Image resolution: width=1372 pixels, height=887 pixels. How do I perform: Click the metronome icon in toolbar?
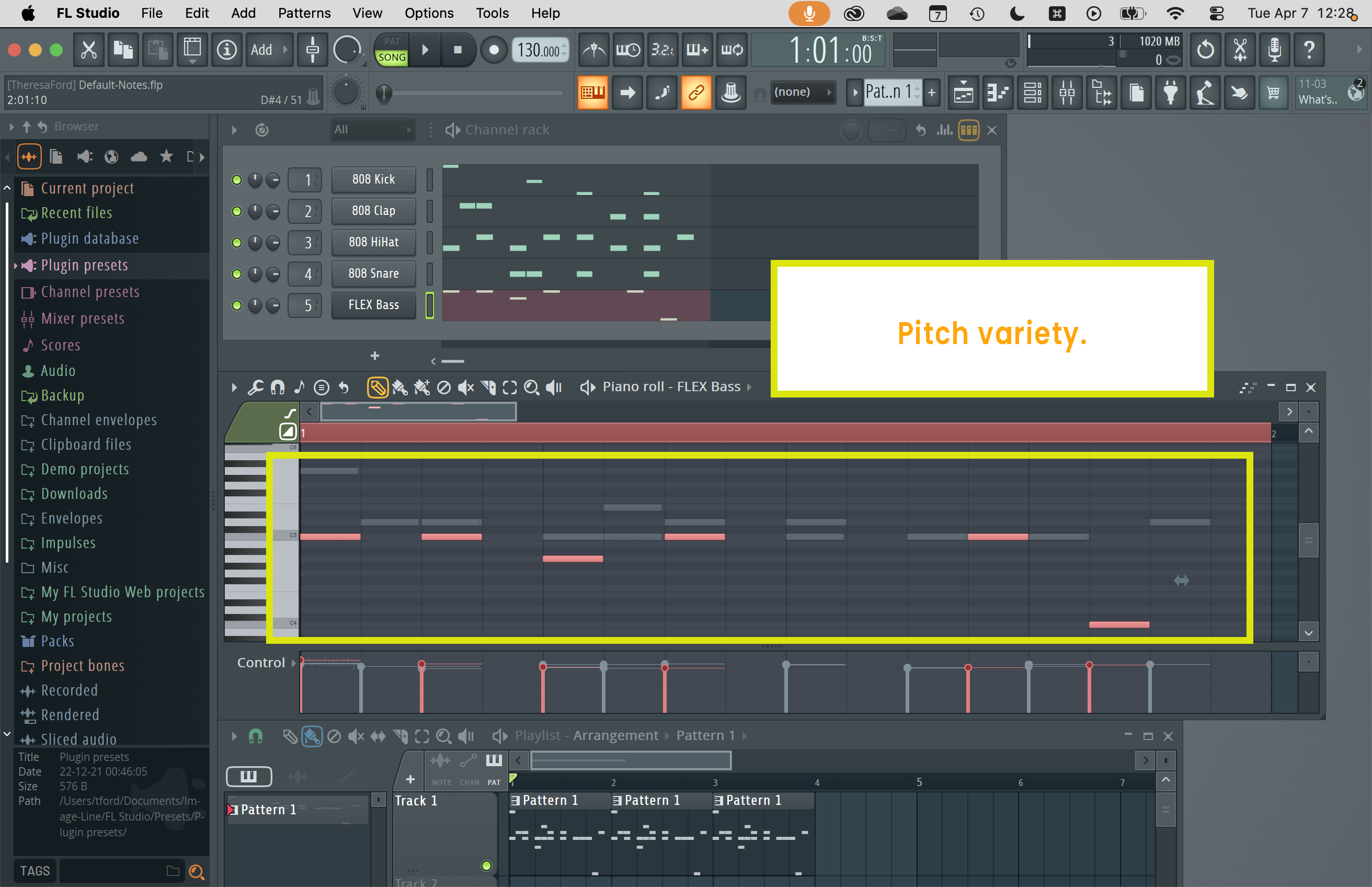pos(593,50)
